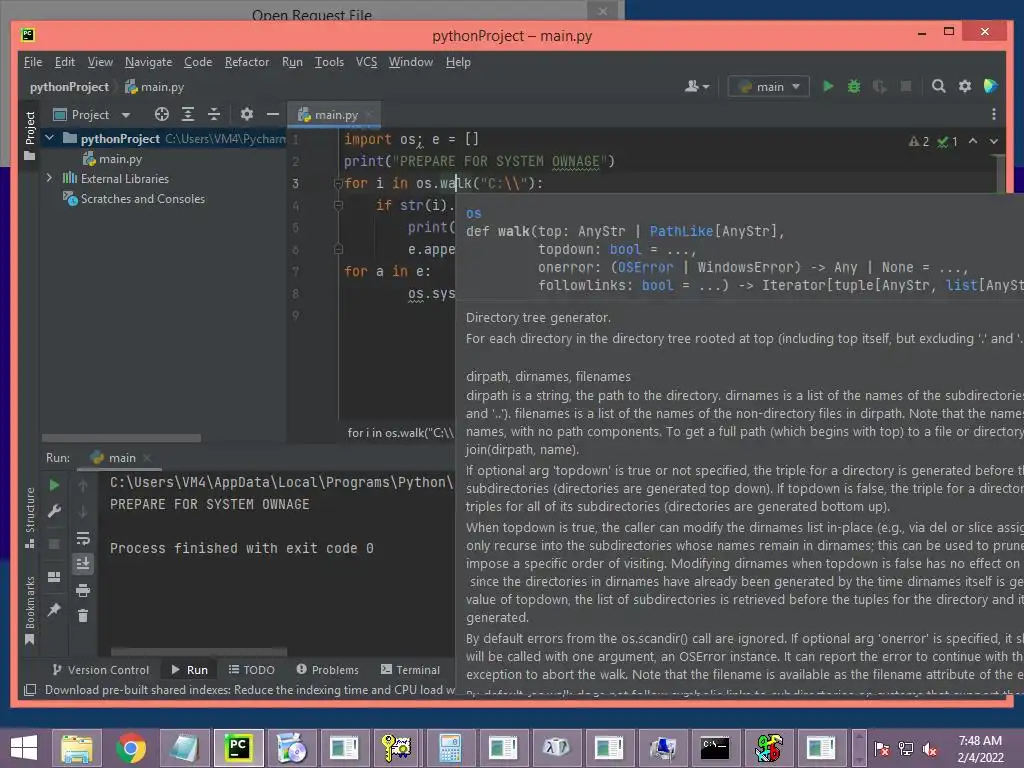The height and width of the screenshot is (768, 1024).
Task: Click PathLike link in documentation popup
Action: pos(681,231)
